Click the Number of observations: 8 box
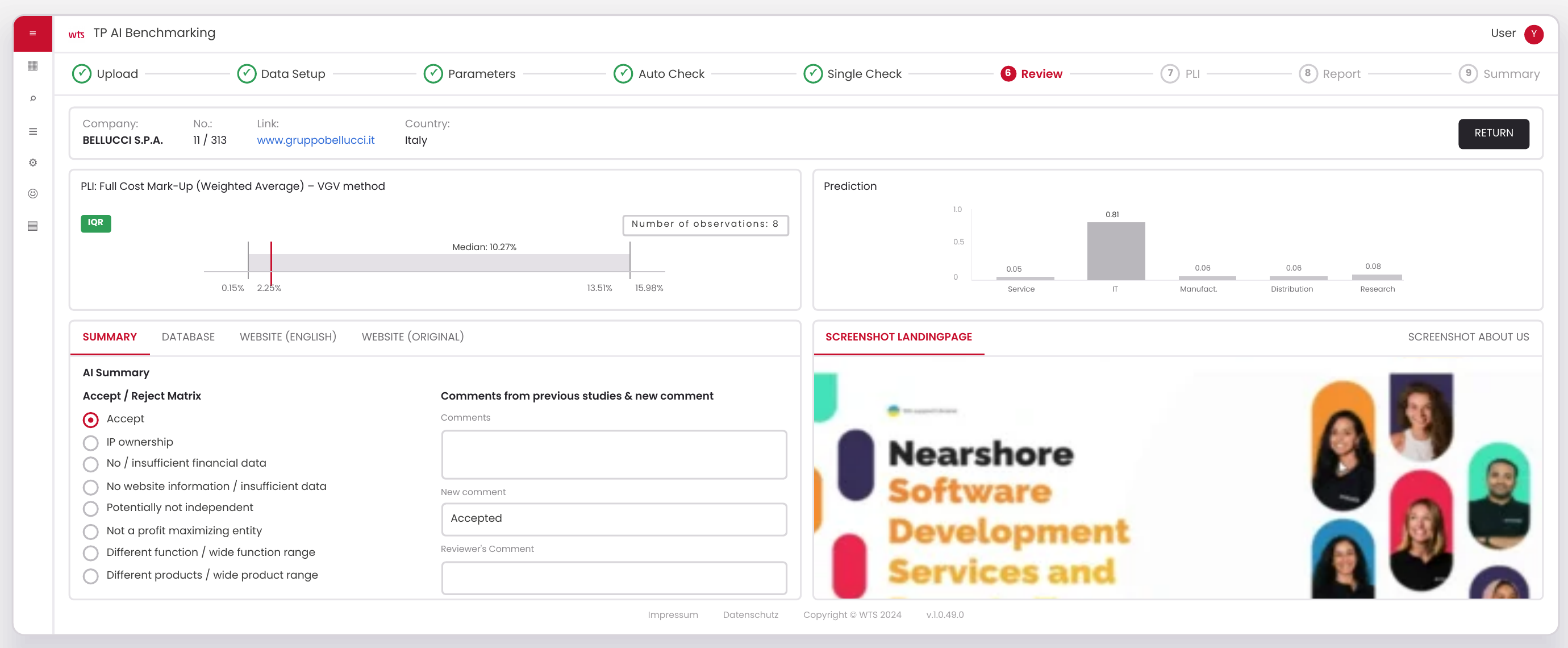1568x648 pixels. tap(705, 225)
